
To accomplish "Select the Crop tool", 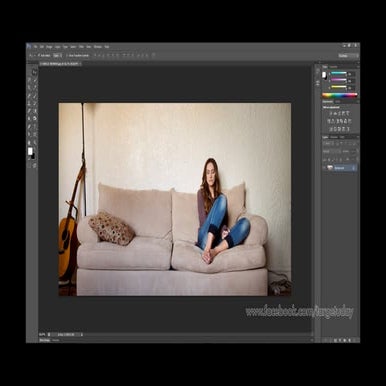I will point(29,87).
